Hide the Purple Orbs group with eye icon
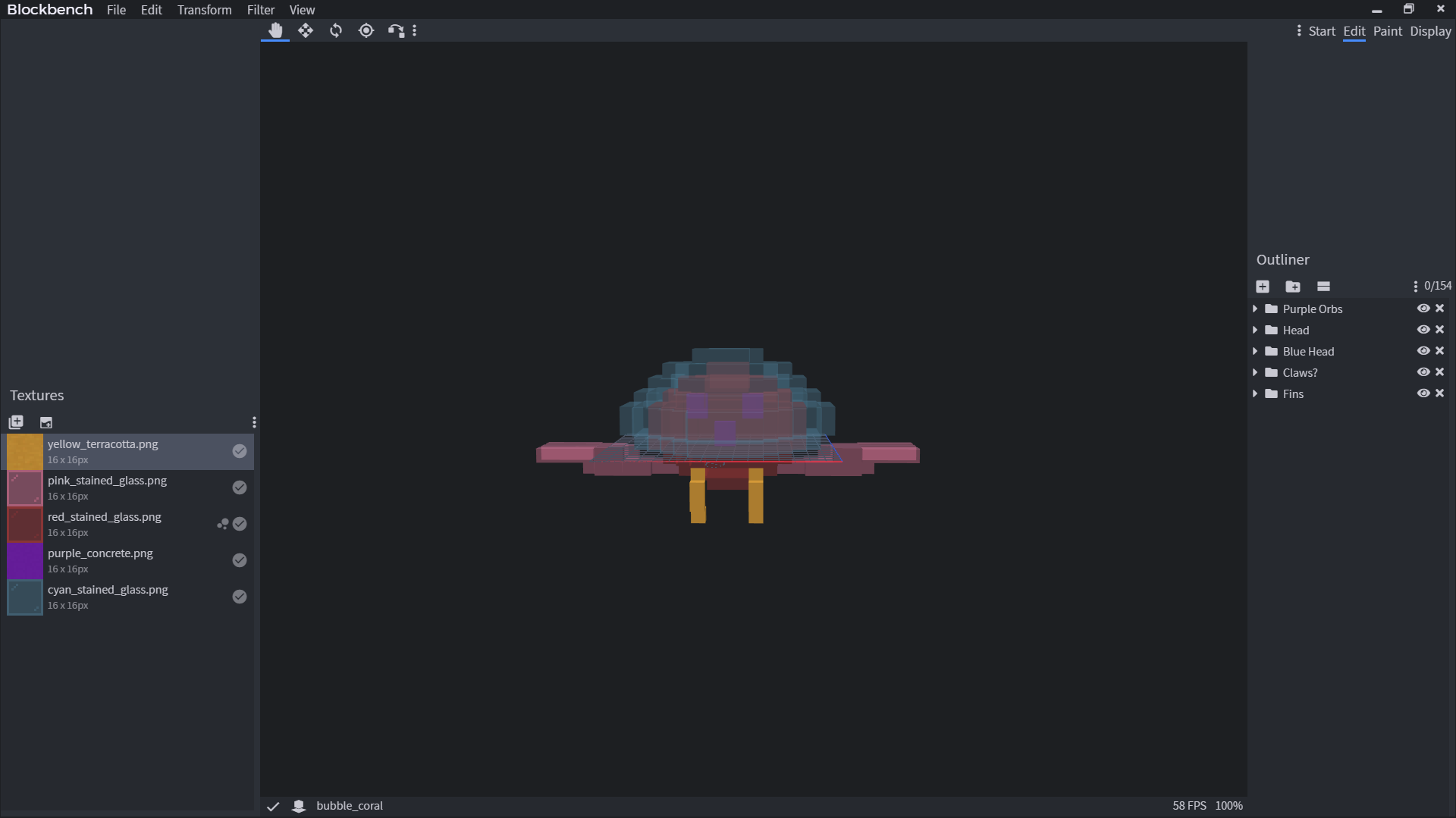The height and width of the screenshot is (818, 1456). 1423,309
